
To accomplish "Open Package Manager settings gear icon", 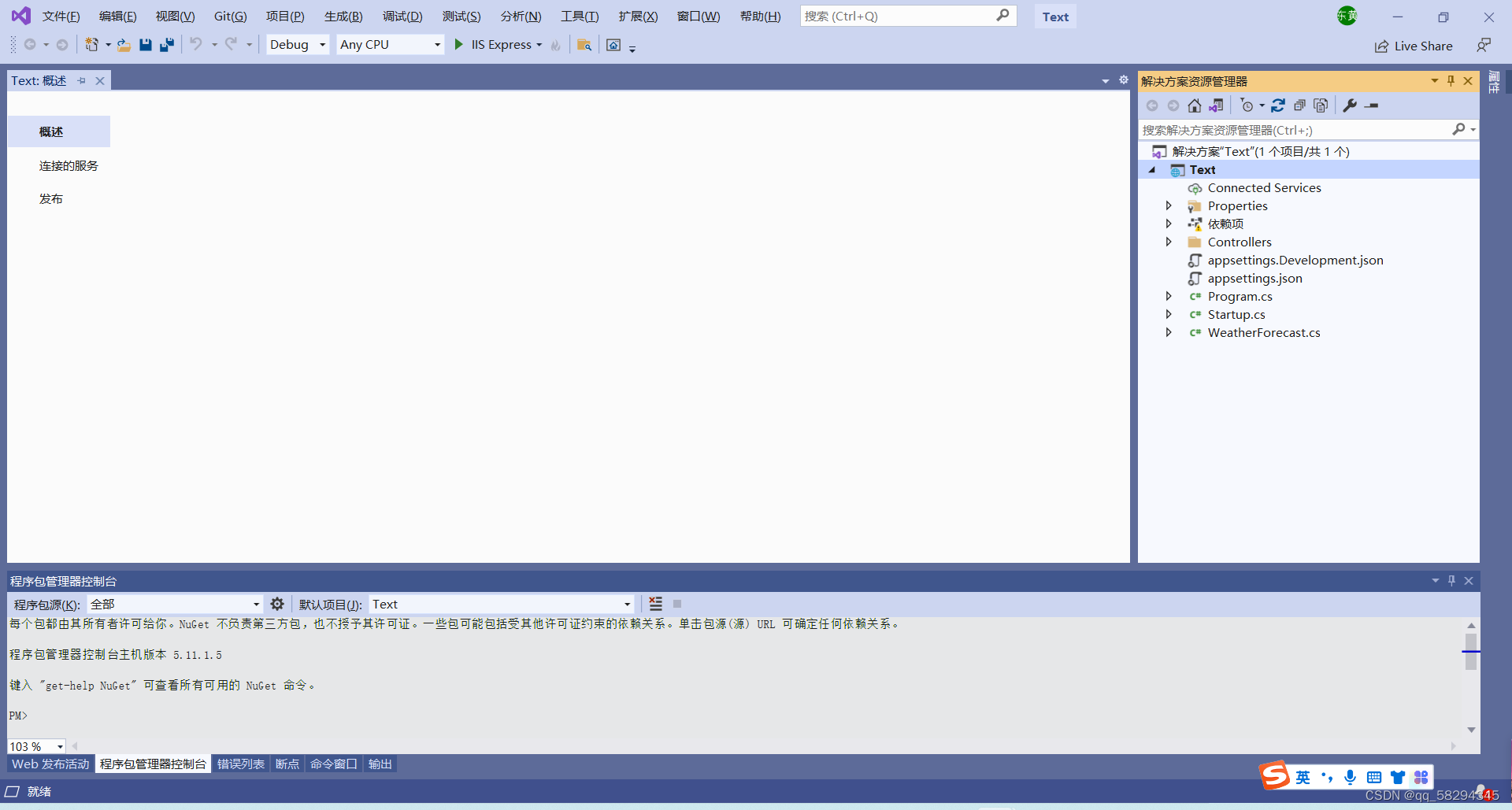I will click(276, 604).
